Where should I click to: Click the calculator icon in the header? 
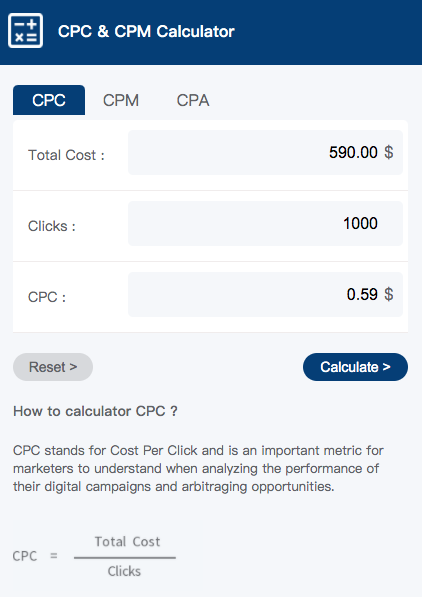(26, 30)
